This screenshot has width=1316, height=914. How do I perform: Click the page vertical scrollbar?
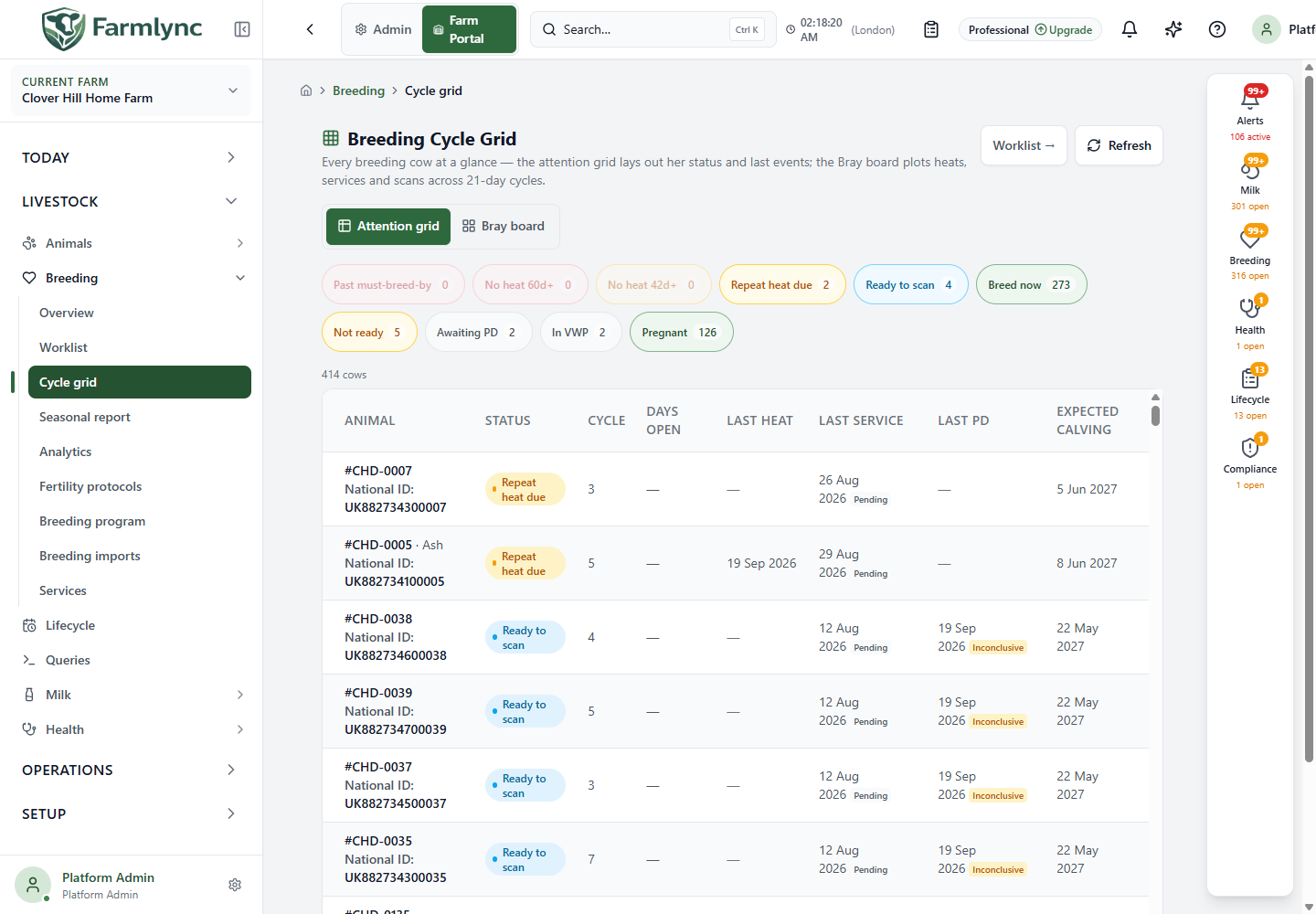pos(1309,420)
